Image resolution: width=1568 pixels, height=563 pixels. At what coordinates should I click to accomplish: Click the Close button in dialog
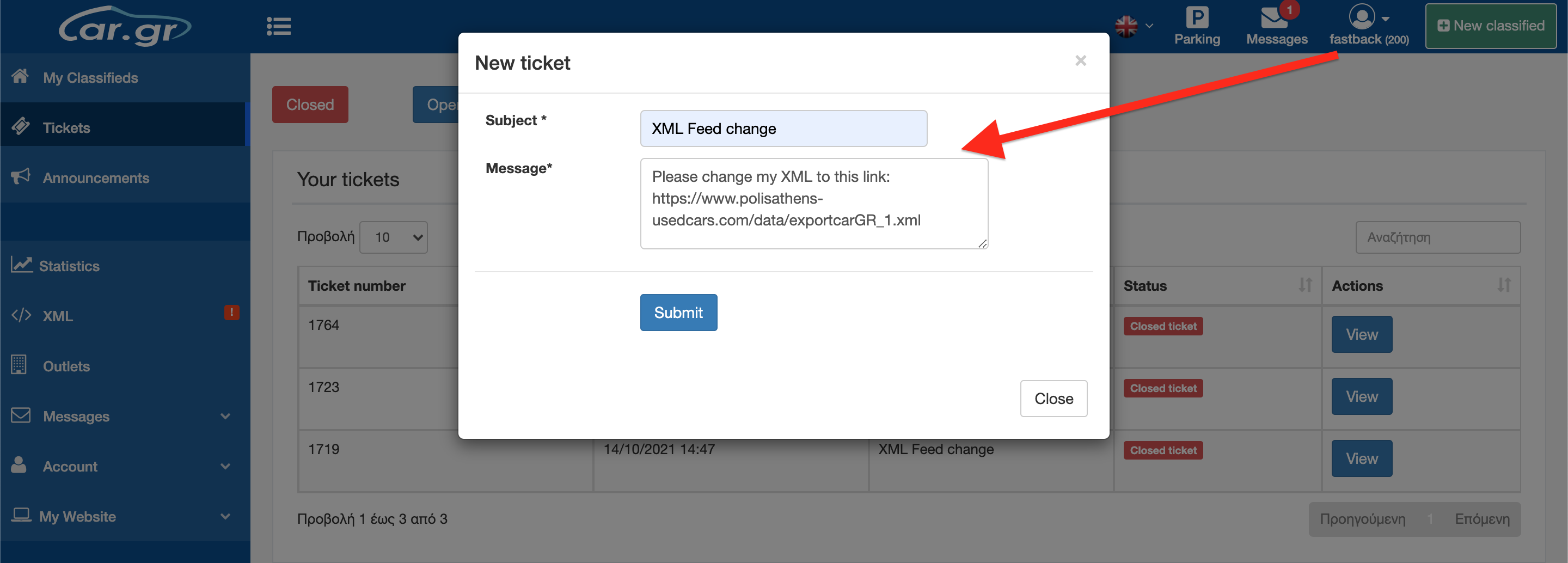[1053, 399]
